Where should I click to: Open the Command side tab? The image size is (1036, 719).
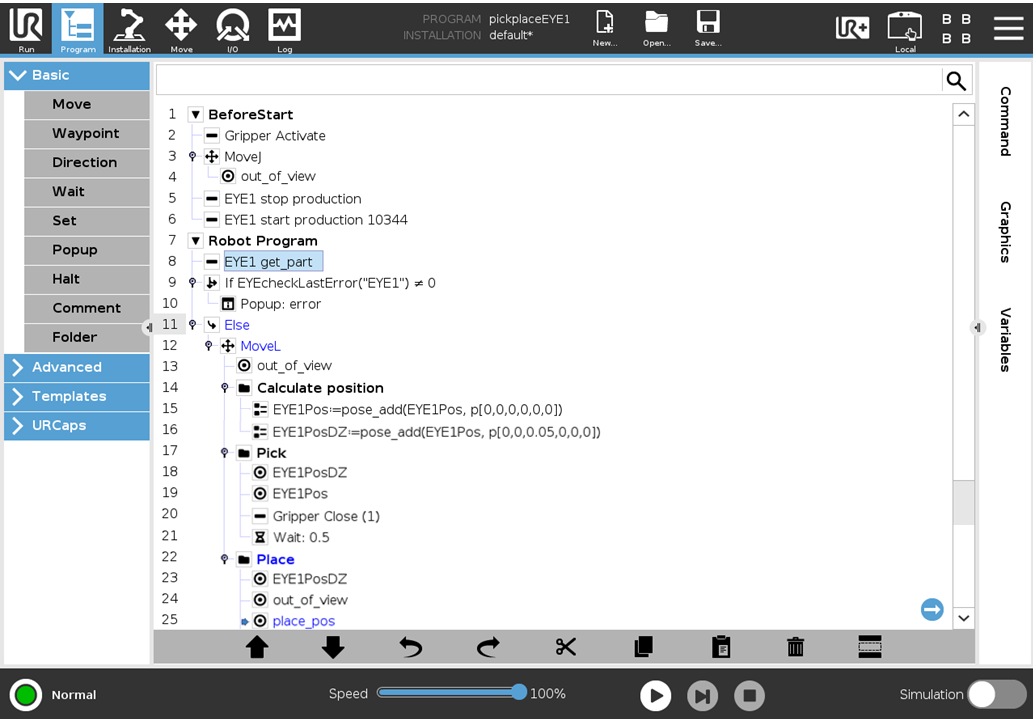(x=1005, y=122)
